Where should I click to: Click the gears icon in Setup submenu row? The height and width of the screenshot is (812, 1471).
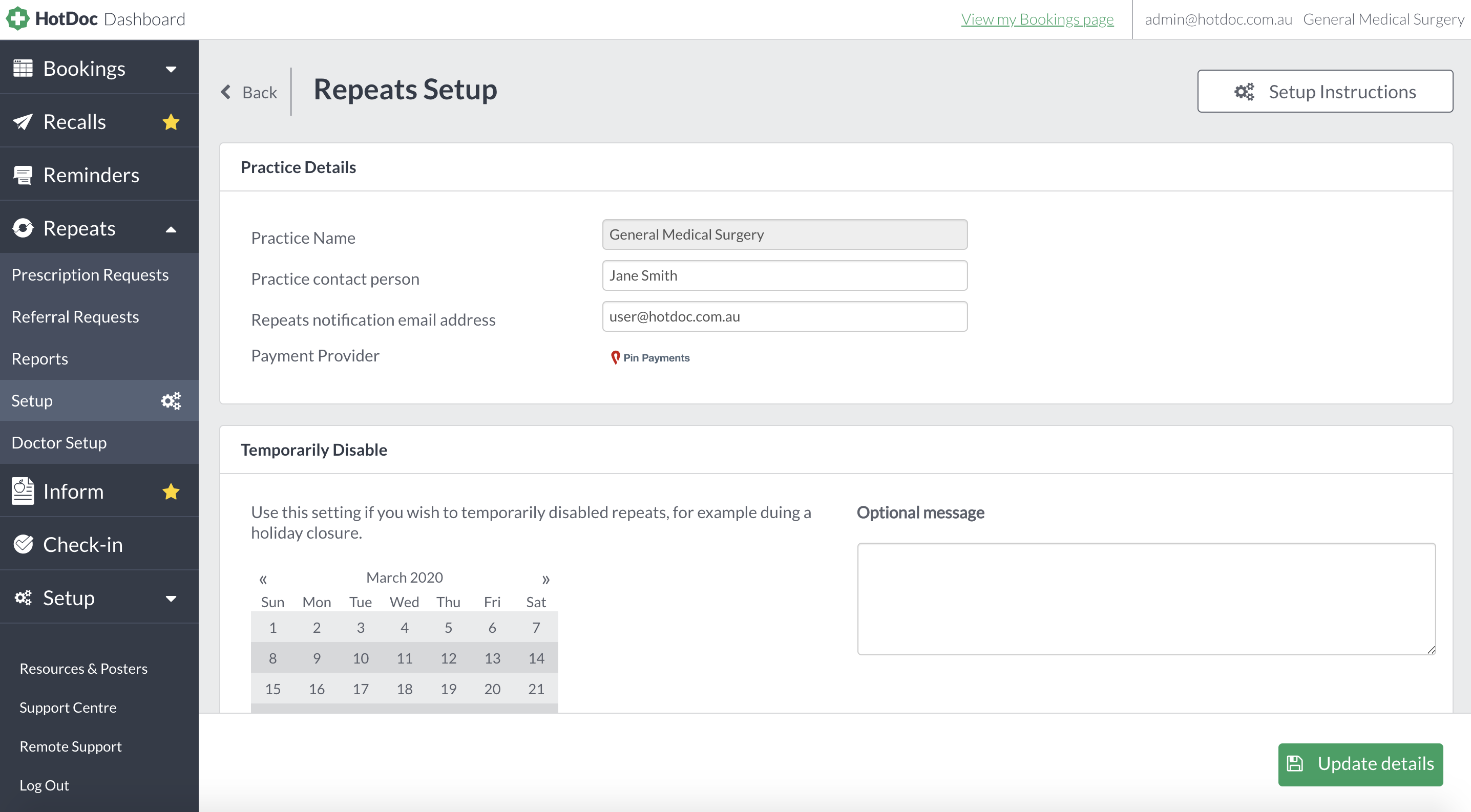pyautogui.click(x=171, y=400)
